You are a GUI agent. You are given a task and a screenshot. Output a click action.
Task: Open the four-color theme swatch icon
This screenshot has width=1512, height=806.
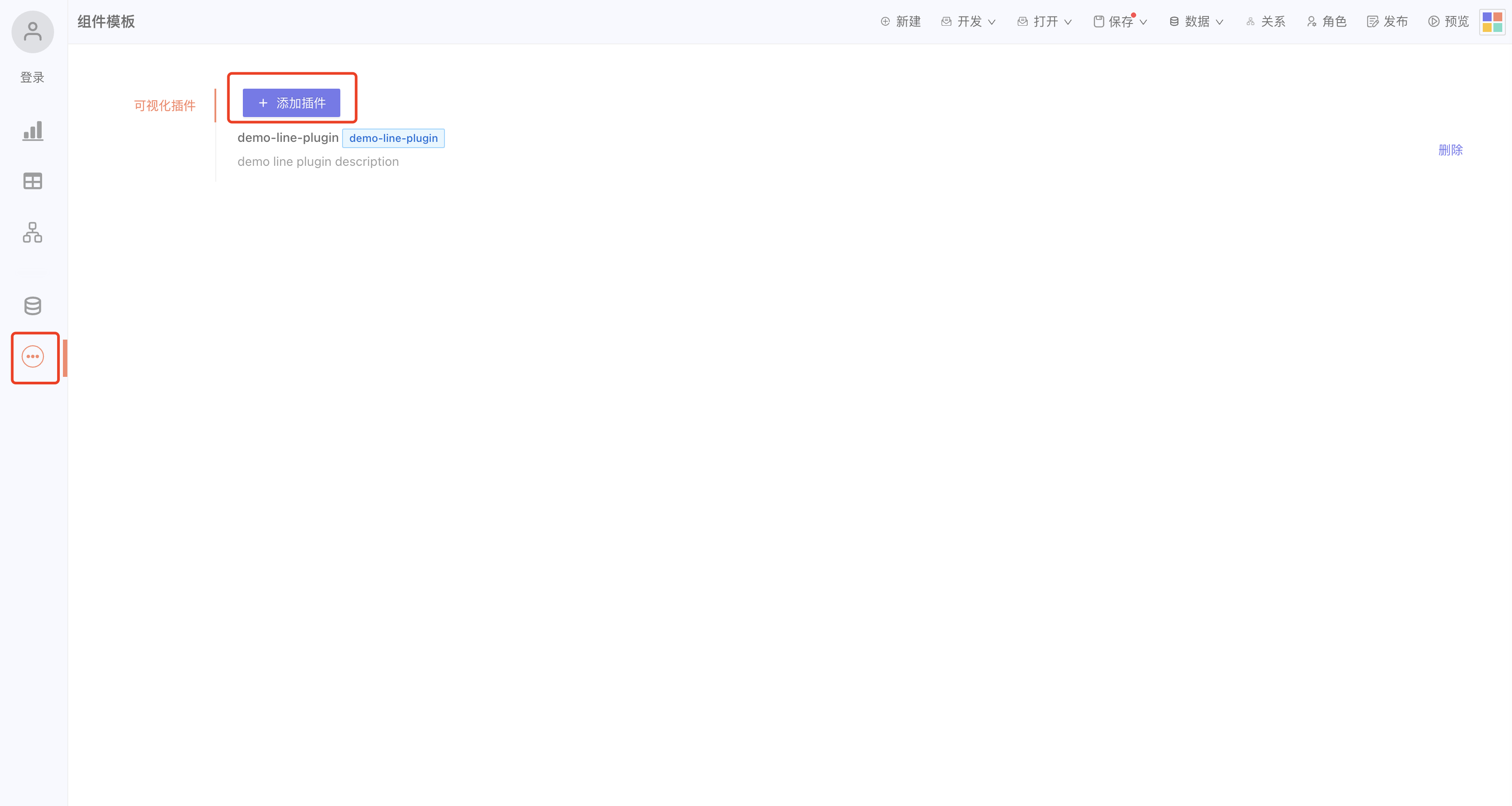point(1492,22)
